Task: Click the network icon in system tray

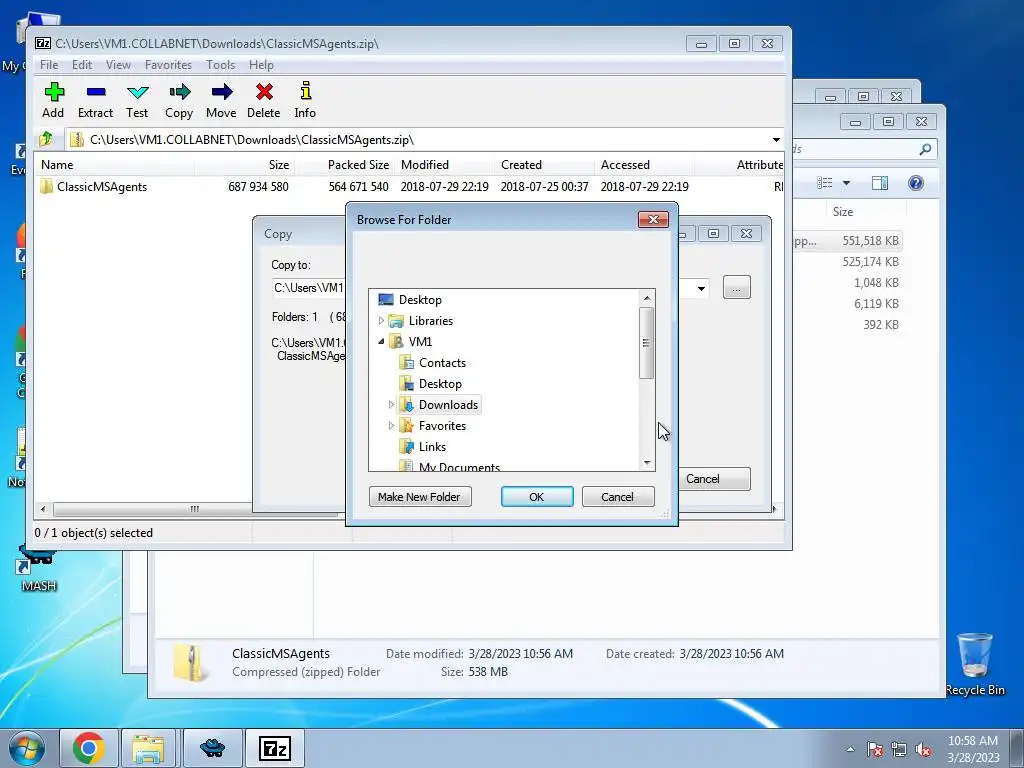Action: [x=899, y=749]
